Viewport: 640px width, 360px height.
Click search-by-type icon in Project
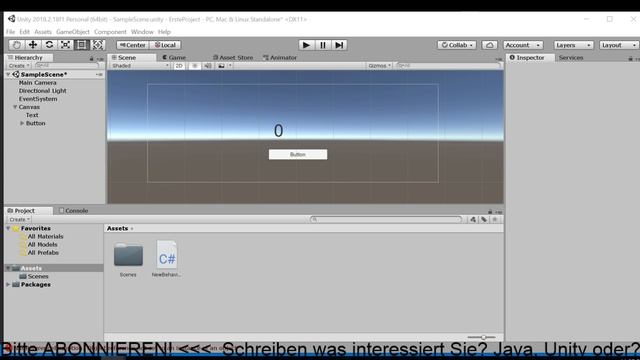click(473, 220)
